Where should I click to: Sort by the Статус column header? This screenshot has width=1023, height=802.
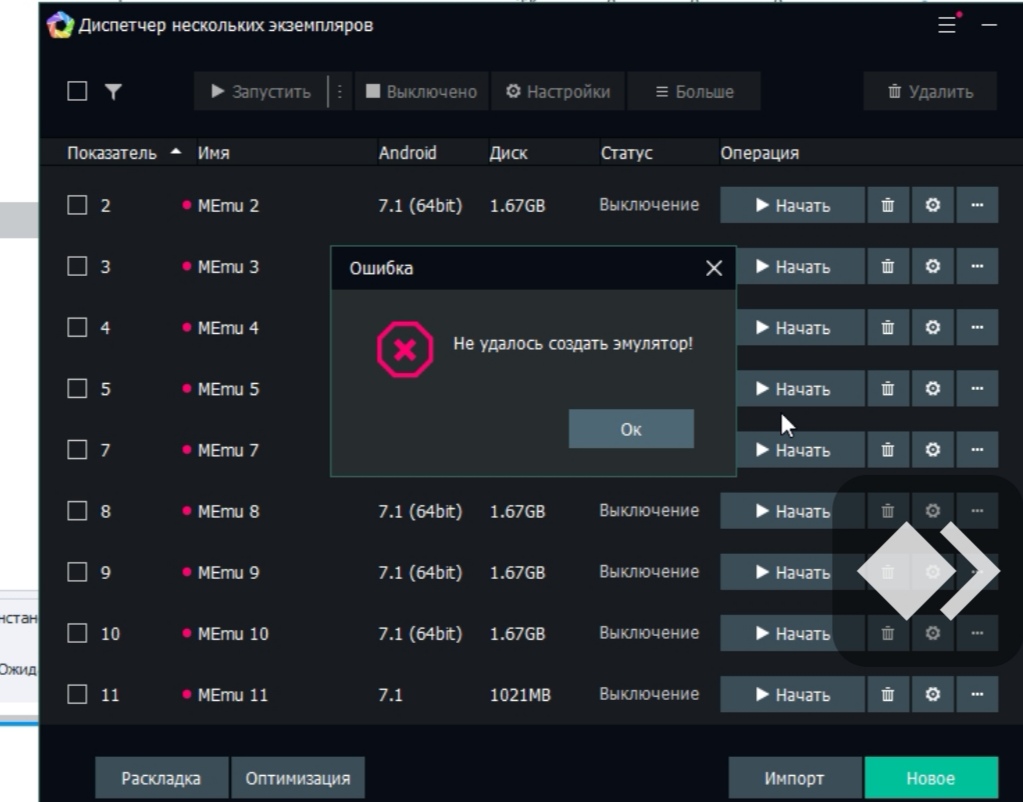626,153
